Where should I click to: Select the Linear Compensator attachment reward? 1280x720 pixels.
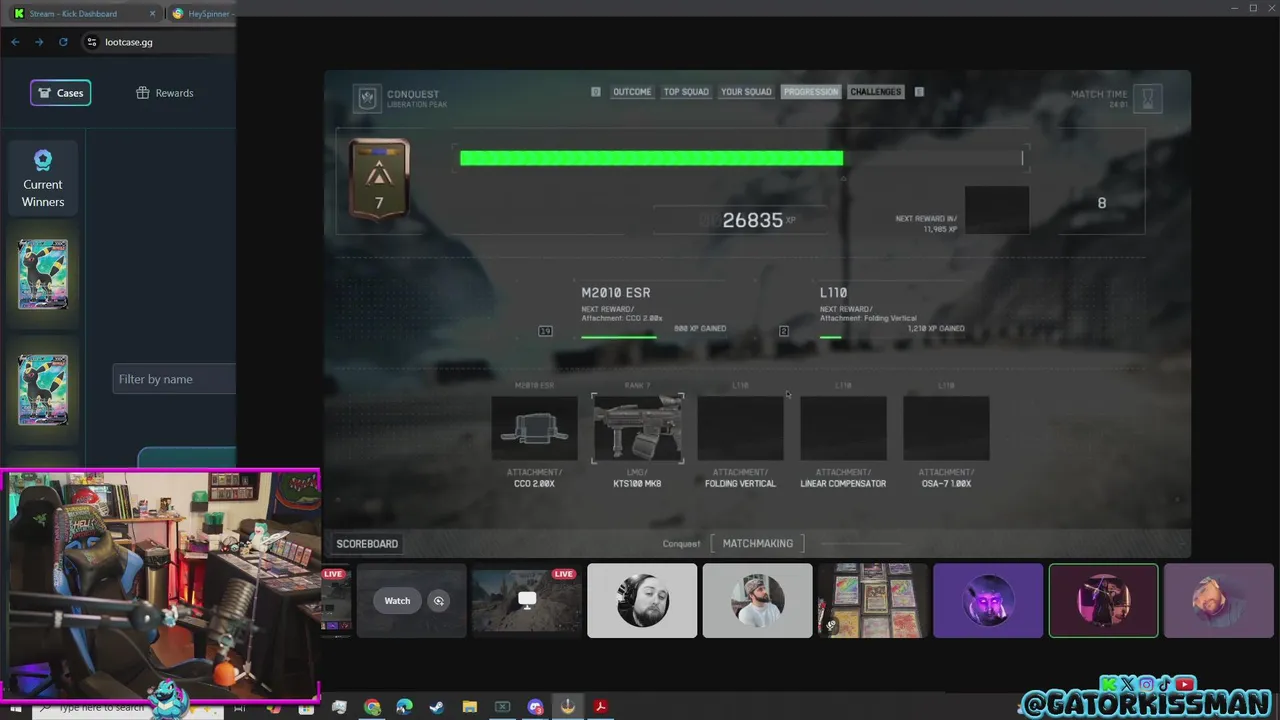click(843, 429)
